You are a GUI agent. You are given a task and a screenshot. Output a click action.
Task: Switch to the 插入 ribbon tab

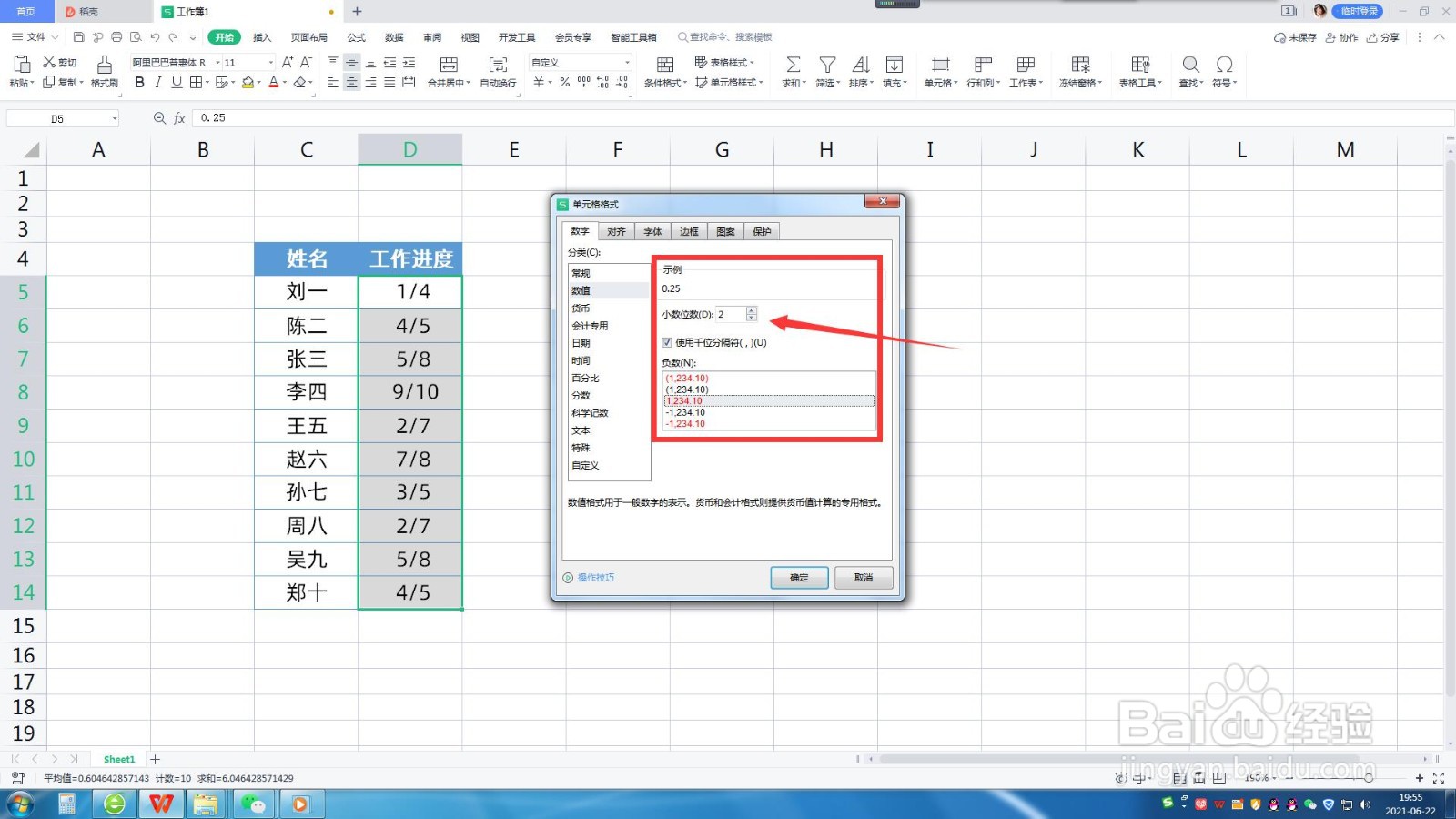262,37
